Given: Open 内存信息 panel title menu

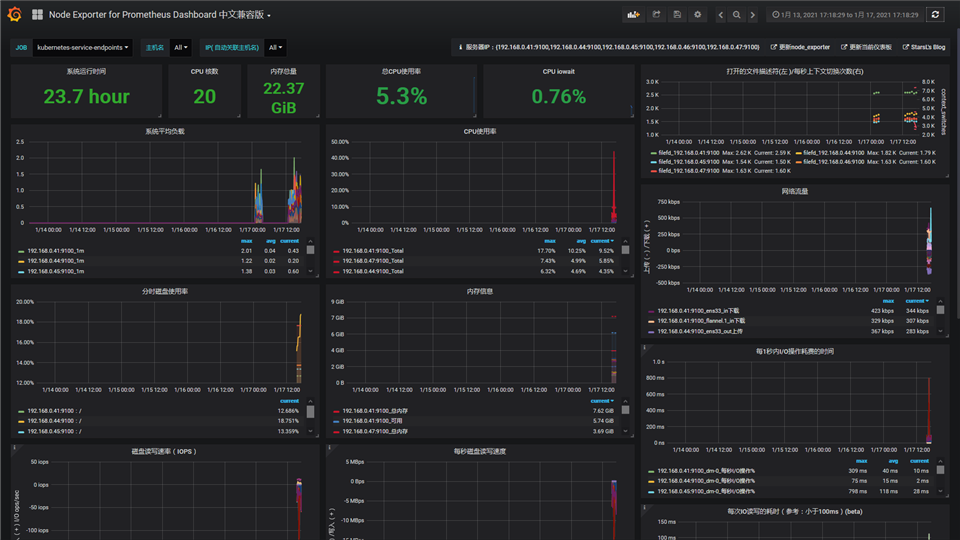Looking at the screenshot, I should (x=480, y=291).
